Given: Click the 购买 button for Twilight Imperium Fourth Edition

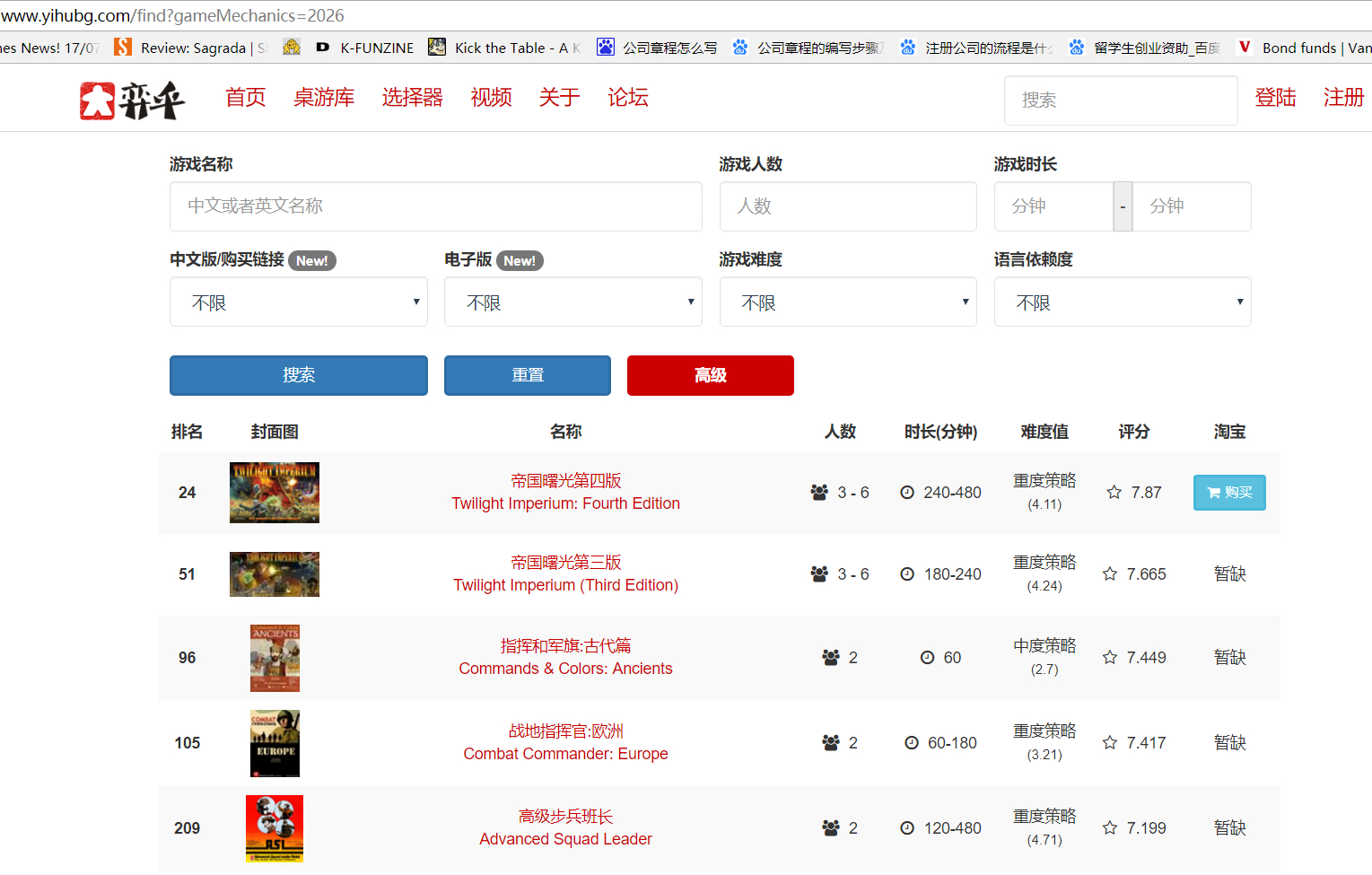Looking at the screenshot, I should point(1229,493).
